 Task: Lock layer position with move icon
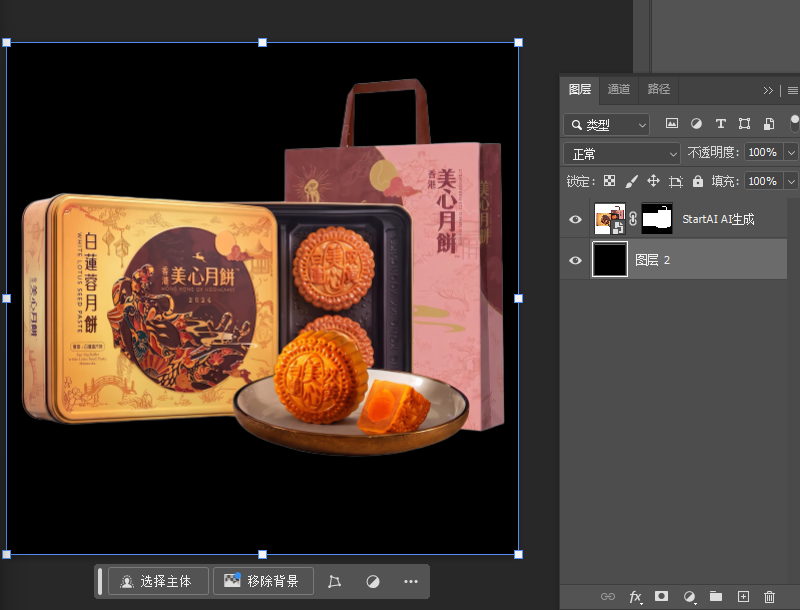(x=653, y=181)
